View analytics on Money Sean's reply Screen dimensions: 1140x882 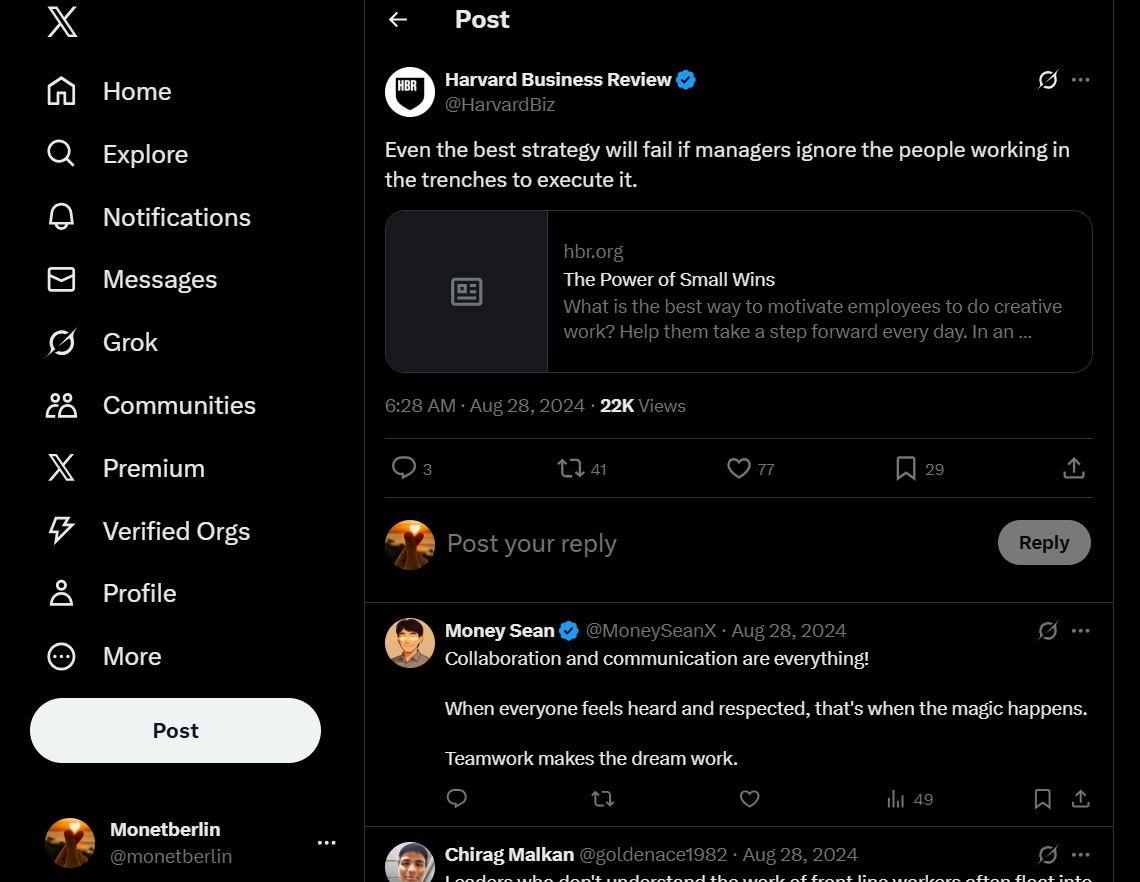coord(896,799)
